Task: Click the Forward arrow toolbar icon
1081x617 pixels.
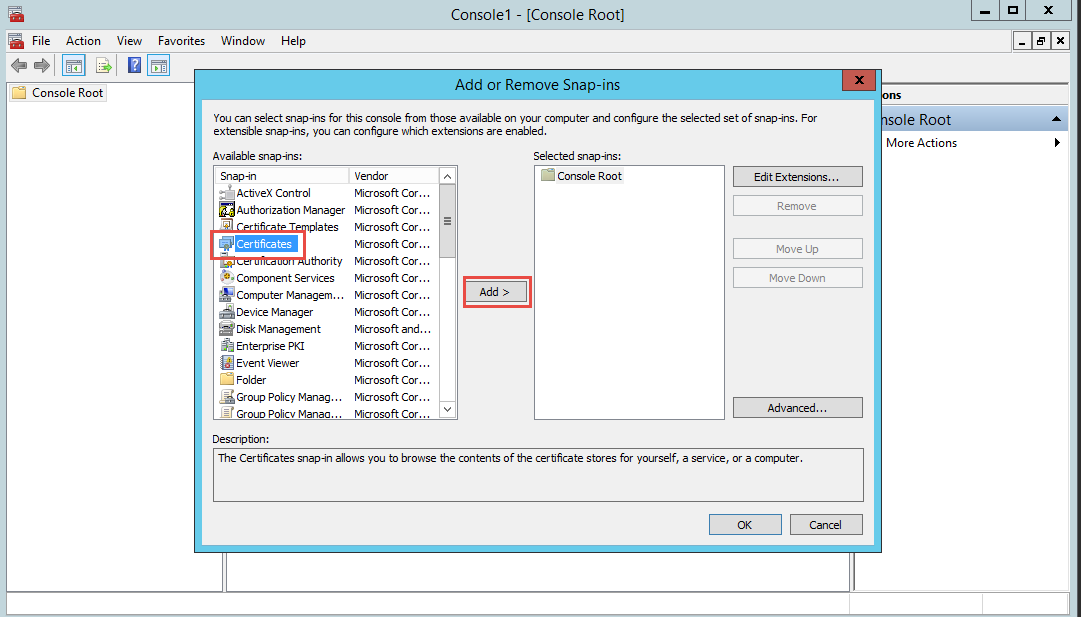Action: click(x=42, y=65)
